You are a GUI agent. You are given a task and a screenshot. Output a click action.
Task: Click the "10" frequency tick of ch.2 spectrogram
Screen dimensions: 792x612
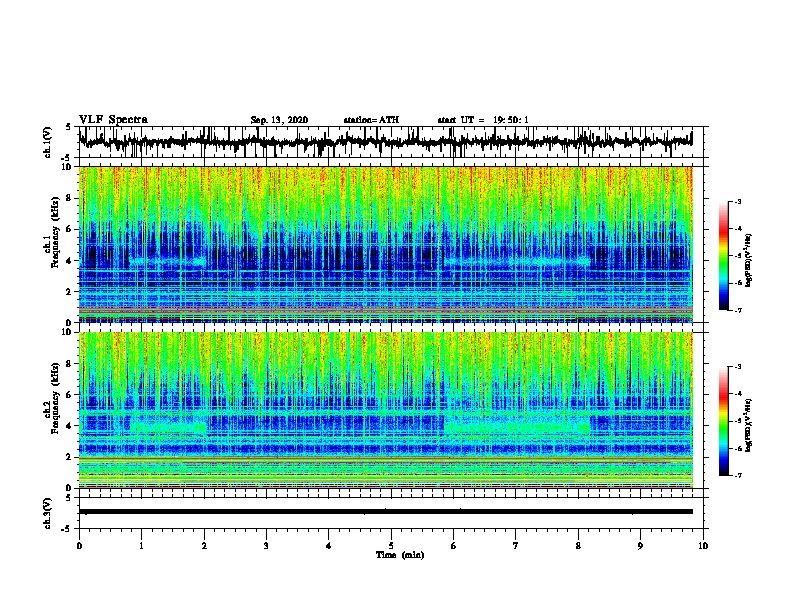click(68, 332)
